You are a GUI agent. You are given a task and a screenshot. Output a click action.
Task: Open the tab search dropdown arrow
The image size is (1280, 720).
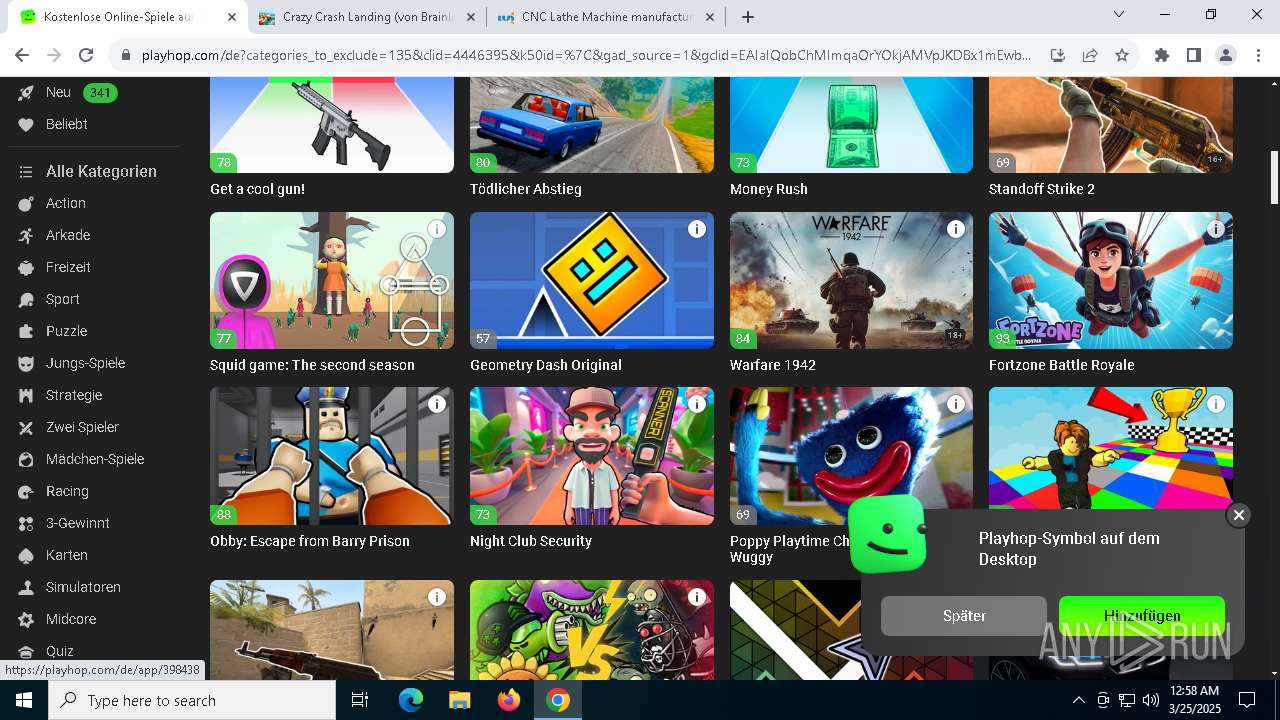click(1119, 14)
